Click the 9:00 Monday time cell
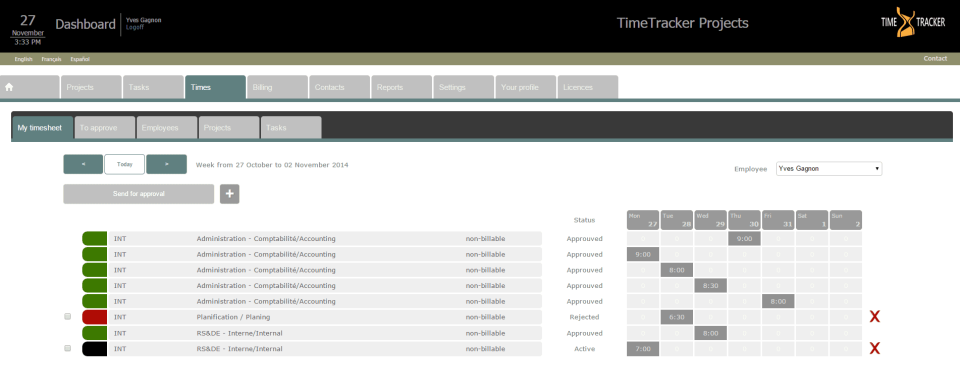 (643, 254)
